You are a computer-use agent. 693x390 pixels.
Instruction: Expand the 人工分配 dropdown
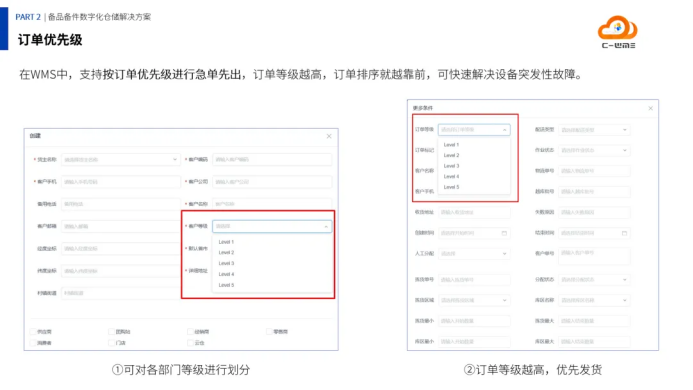click(474, 254)
